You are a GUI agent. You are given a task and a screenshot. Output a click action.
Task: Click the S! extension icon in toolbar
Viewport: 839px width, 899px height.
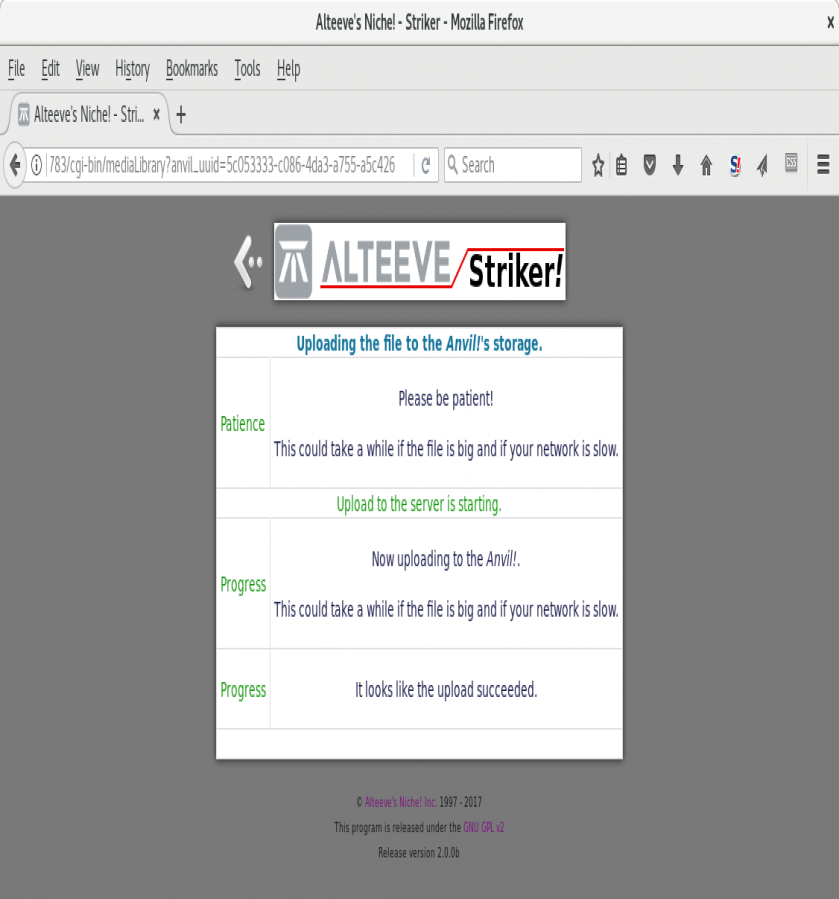(x=735, y=165)
